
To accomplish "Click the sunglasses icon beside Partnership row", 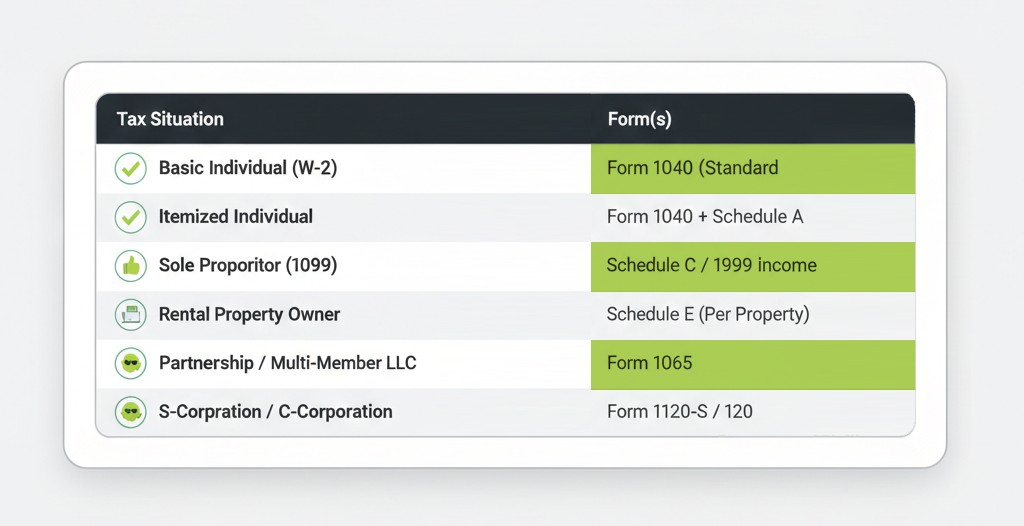I will click(130, 363).
